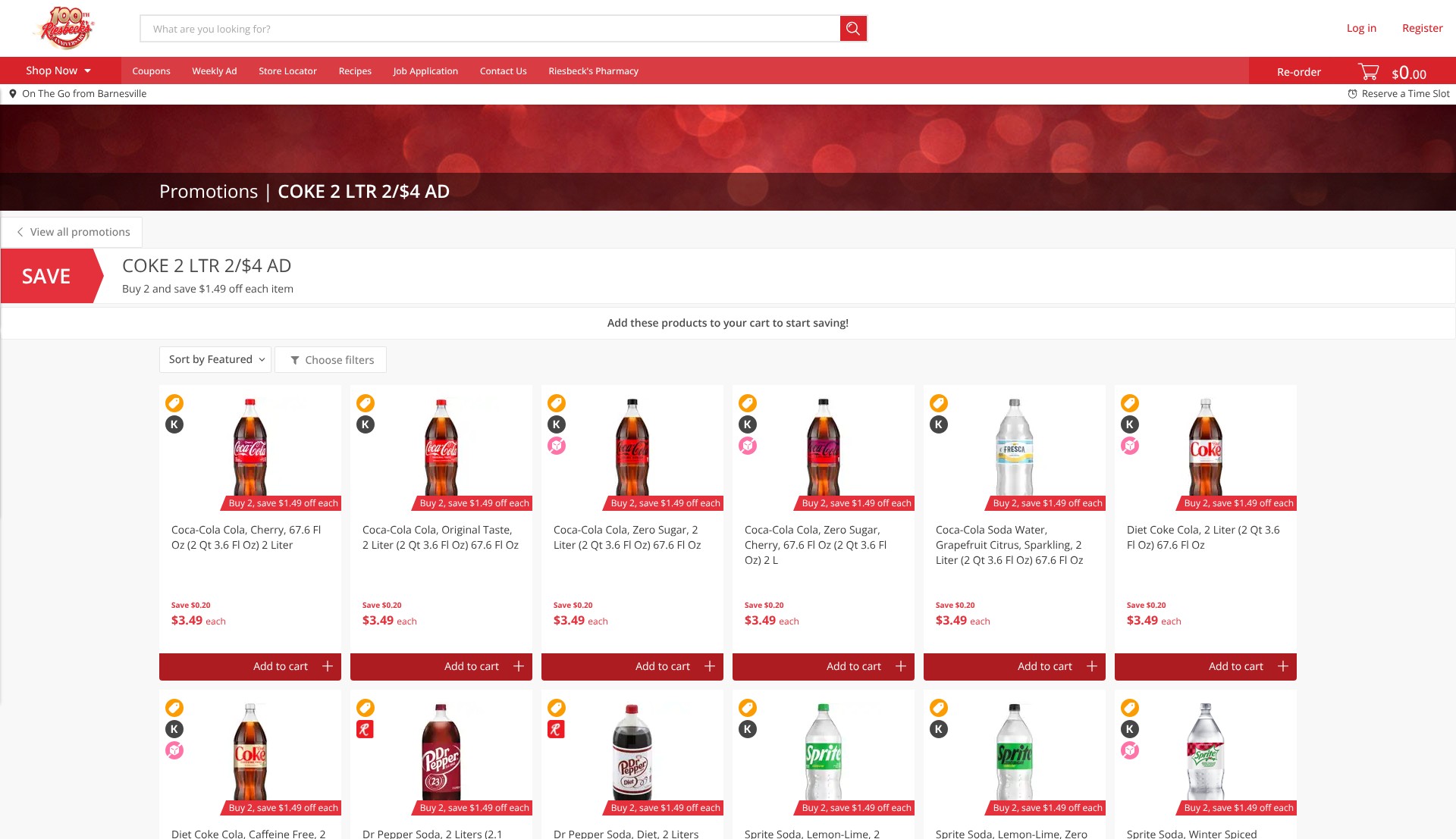This screenshot has height=839, width=1456.
Task: Click the coupon tag icon on Coca-Cola Cherry card
Action: [x=174, y=403]
